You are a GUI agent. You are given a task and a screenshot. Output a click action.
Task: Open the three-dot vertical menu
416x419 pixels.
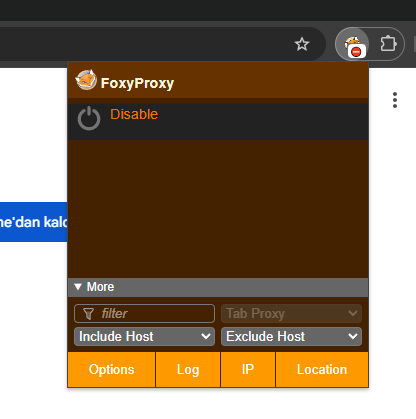(x=395, y=100)
